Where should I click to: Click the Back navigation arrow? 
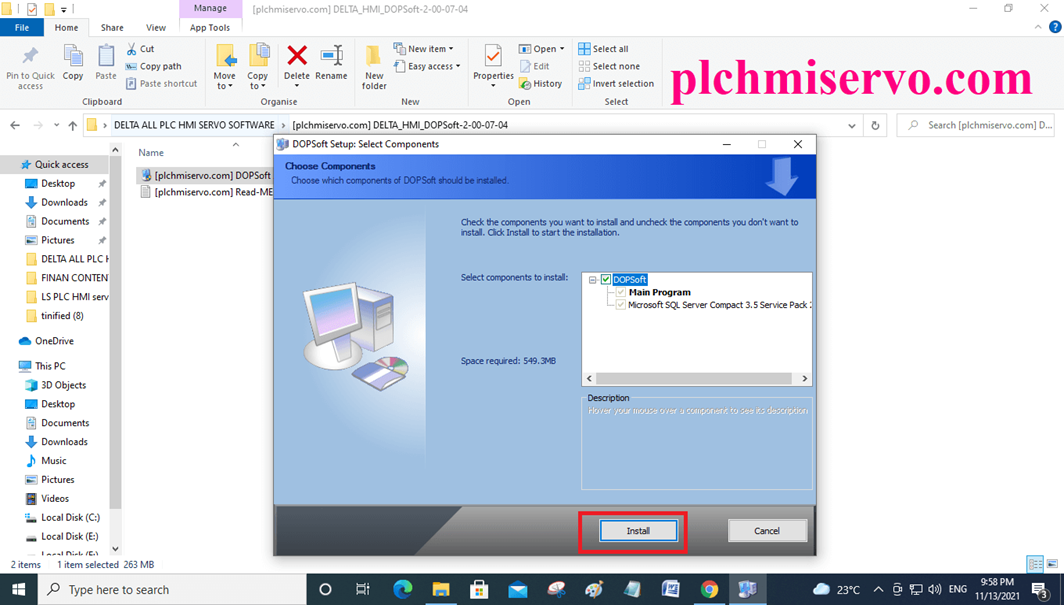16,125
